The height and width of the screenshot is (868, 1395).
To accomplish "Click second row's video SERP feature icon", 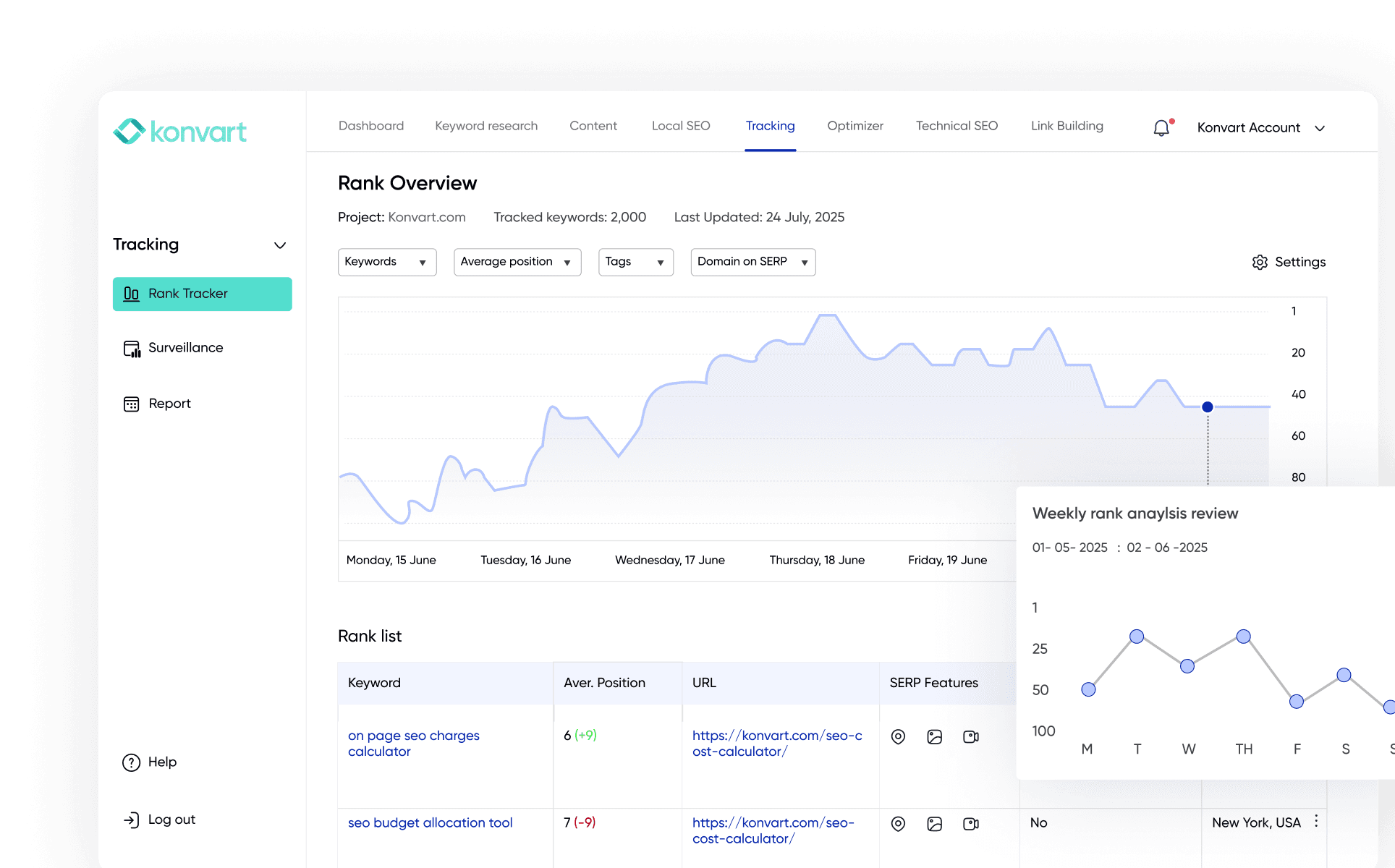I will point(971,824).
